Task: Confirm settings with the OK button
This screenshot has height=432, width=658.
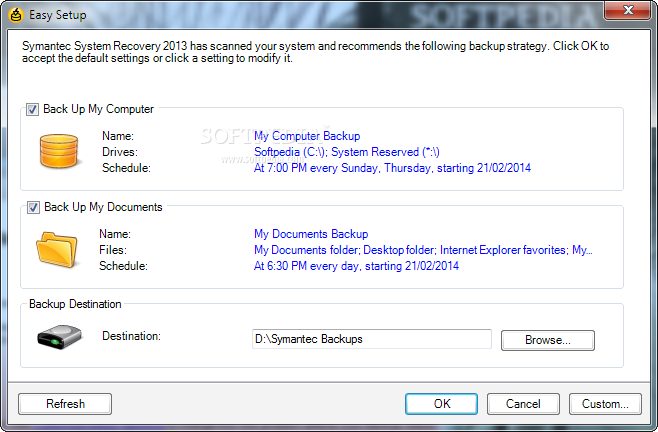Action: click(441, 404)
